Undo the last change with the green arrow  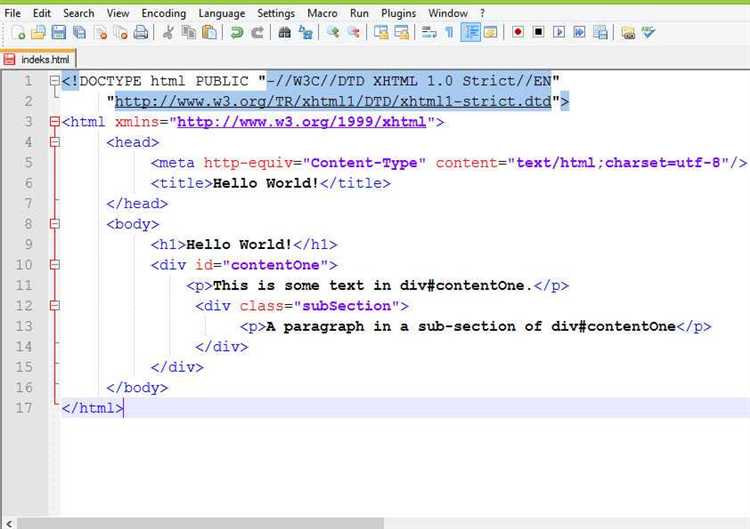[x=237, y=33]
